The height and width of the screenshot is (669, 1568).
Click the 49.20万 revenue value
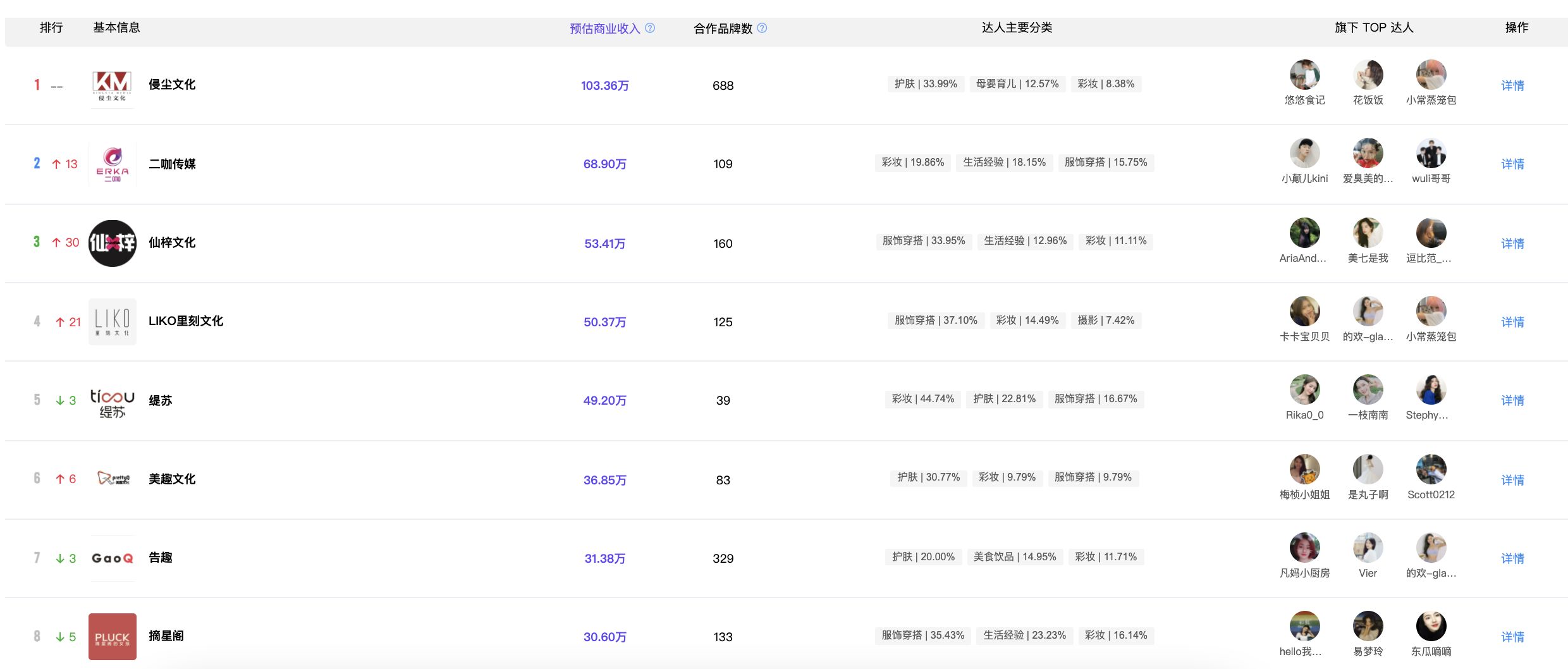coord(605,400)
